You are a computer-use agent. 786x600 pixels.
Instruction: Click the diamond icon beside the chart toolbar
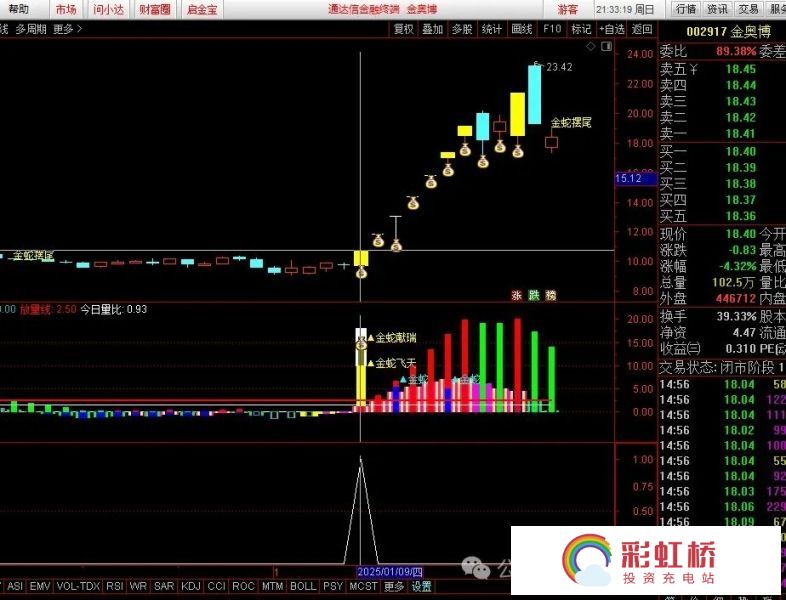point(592,46)
